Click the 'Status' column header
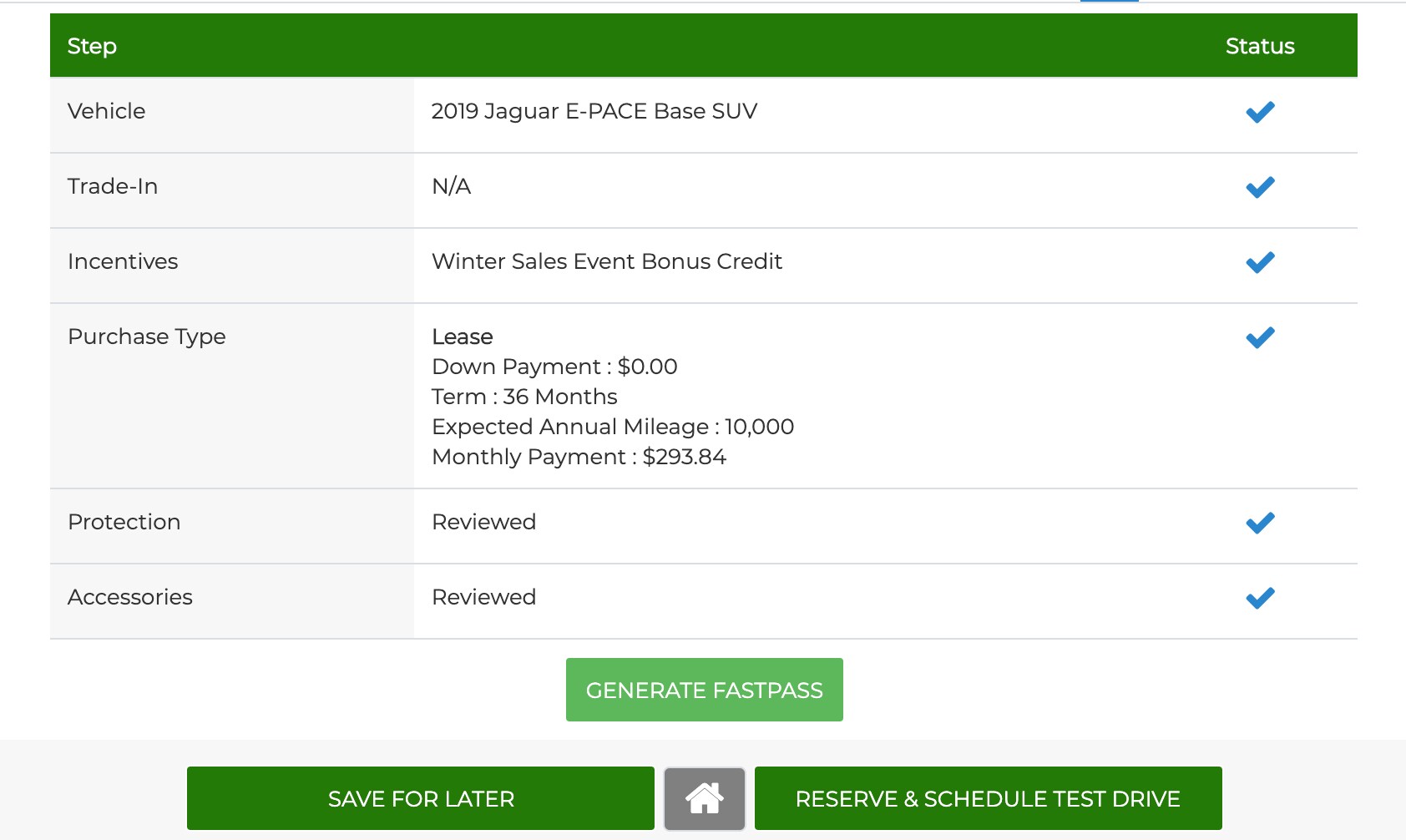The image size is (1406, 840). 1260,46
